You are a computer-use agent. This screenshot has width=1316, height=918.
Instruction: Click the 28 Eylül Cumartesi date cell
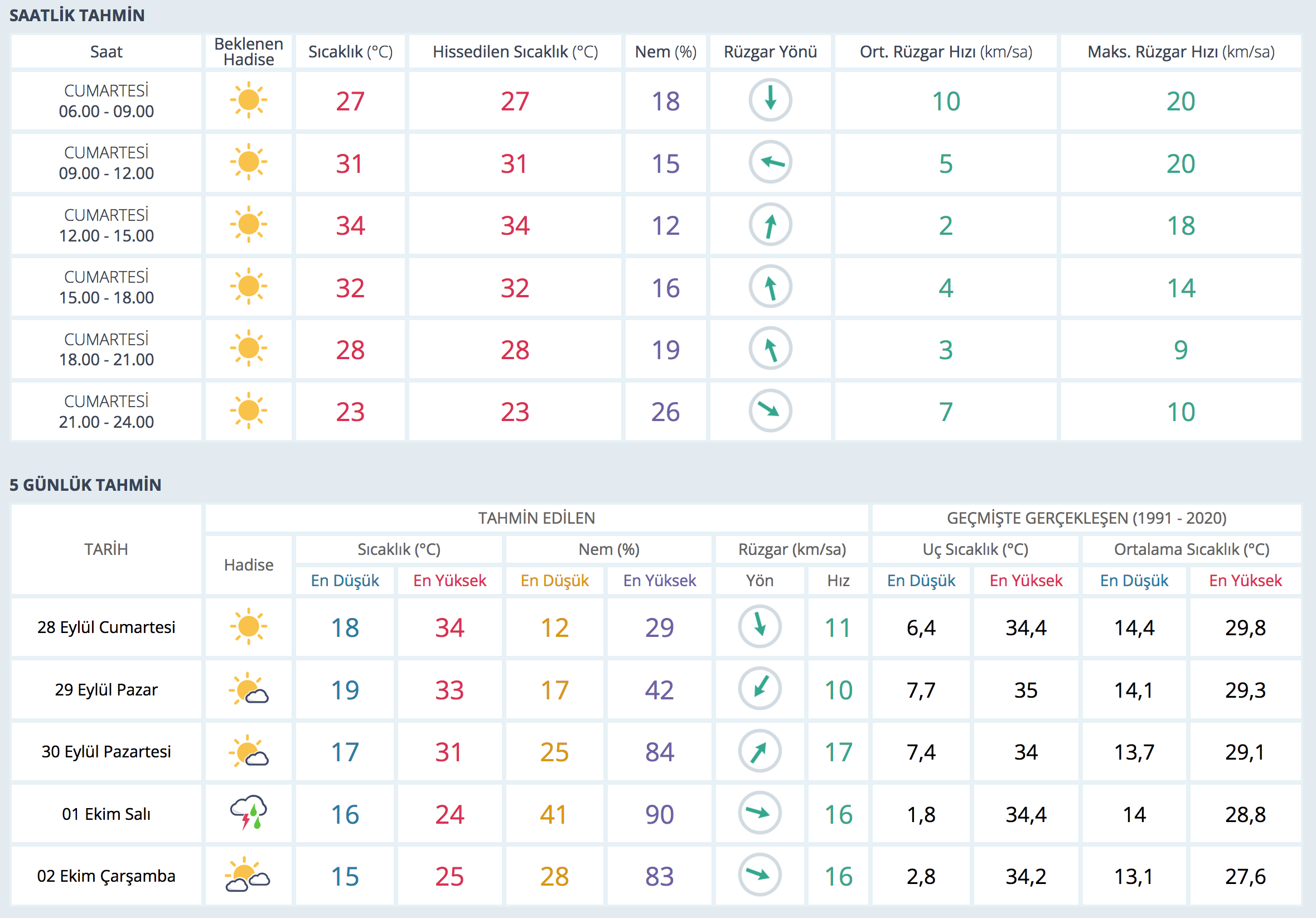tap(106, 627)
